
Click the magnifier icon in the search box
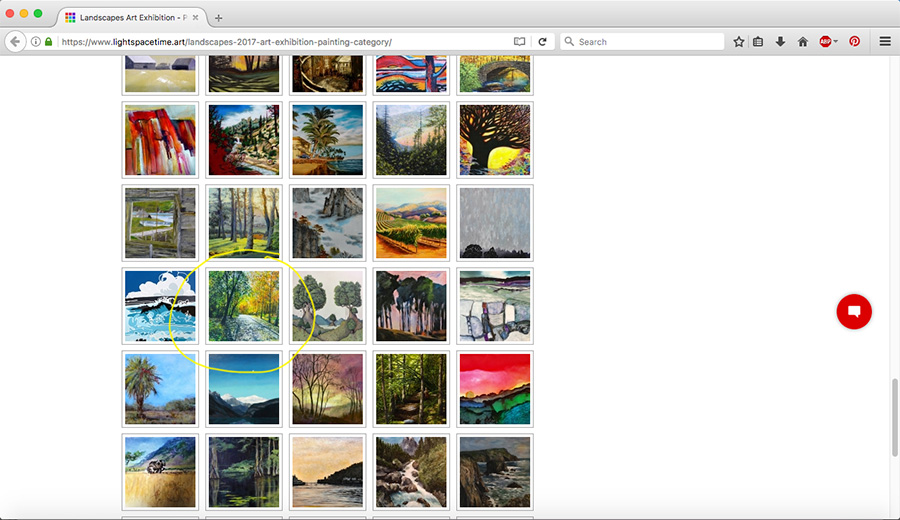click(569, 41)
